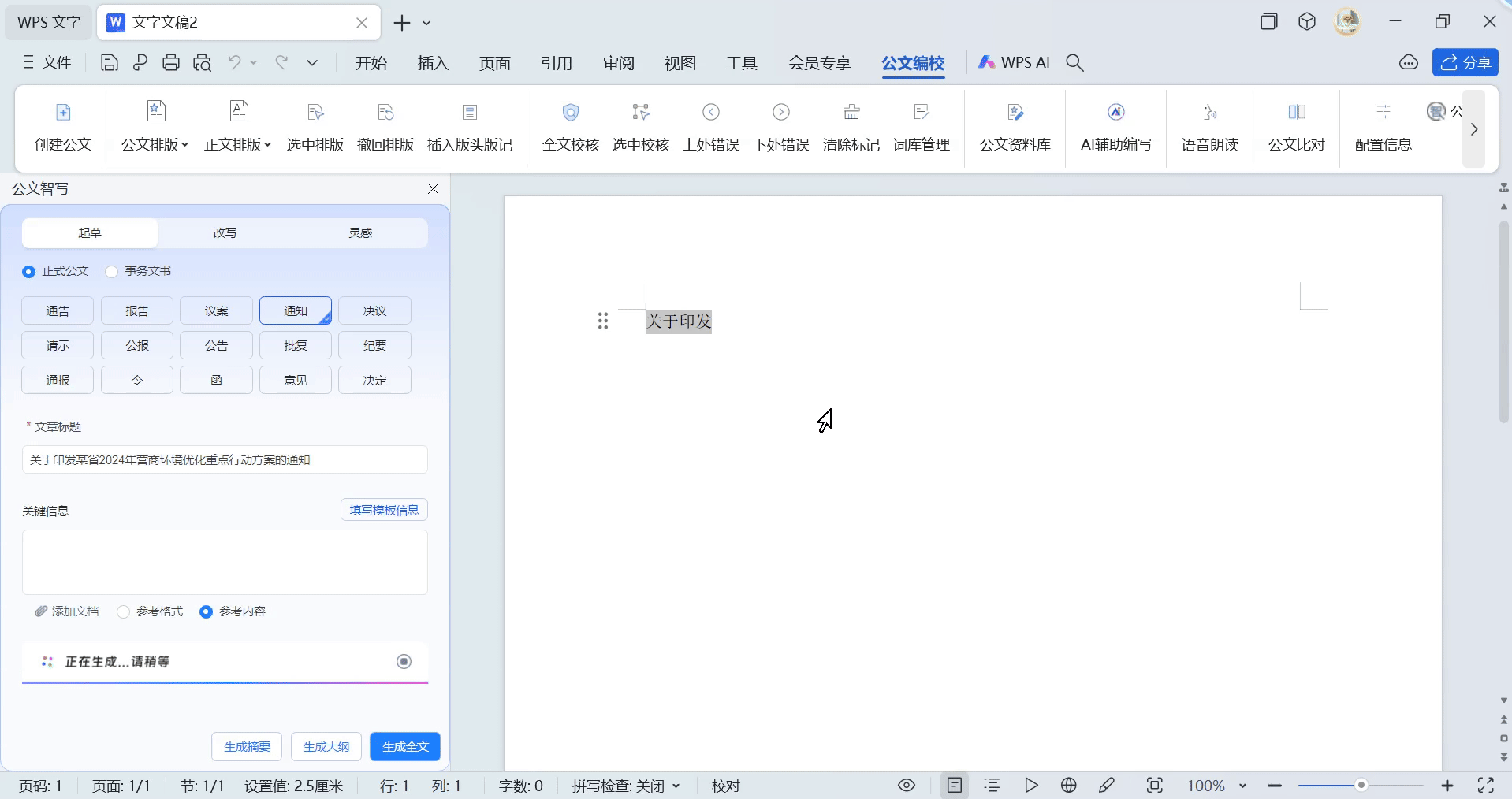Image resolution: width=1512 pixels, height=799 pixels.
Task: Open the undo history dropdown arrow
Action: coord(254,63)
